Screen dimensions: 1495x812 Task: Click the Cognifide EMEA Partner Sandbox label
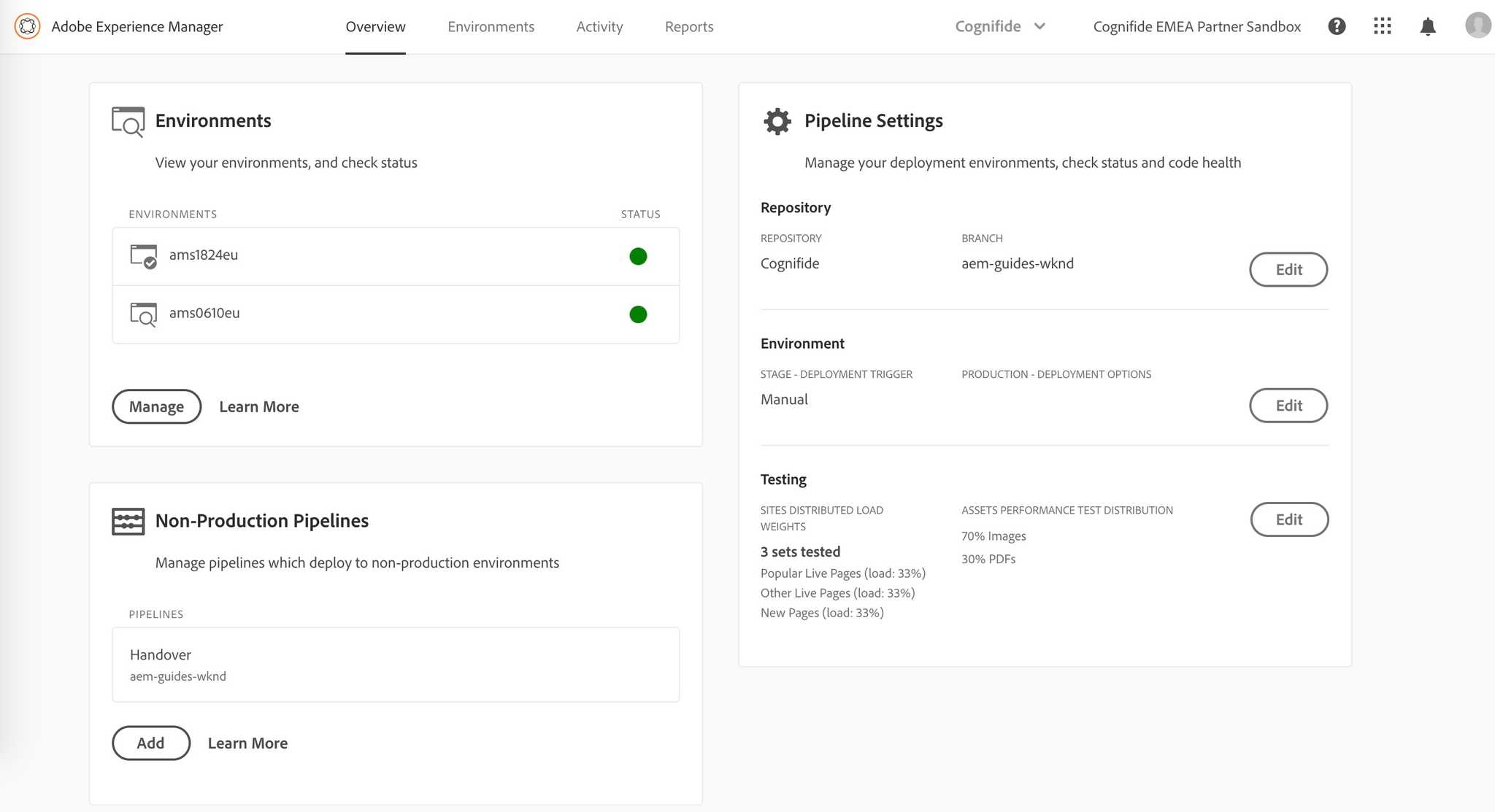click(1197, 26)
